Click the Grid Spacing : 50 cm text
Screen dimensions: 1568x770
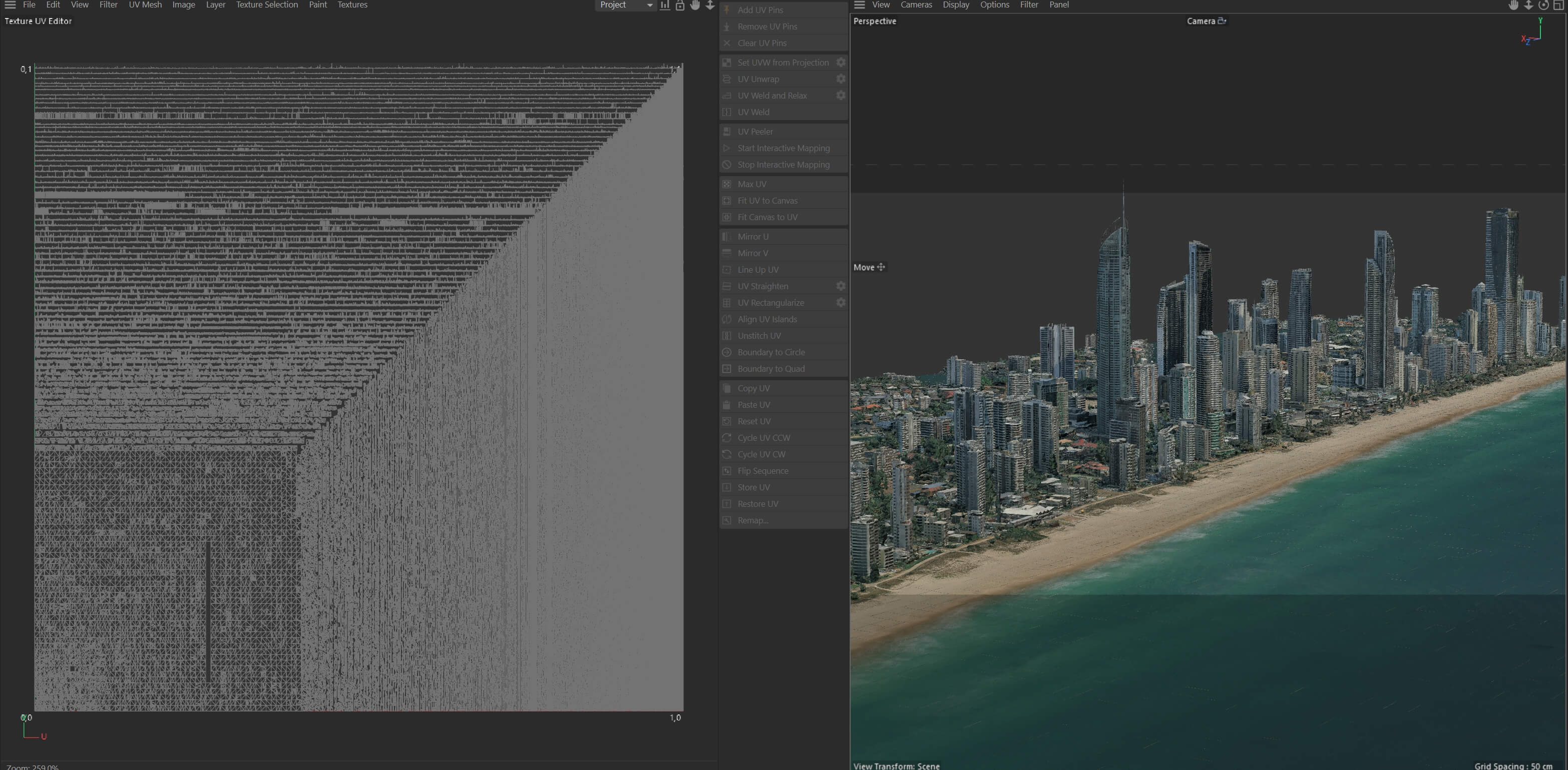[x=1513, y=765]
